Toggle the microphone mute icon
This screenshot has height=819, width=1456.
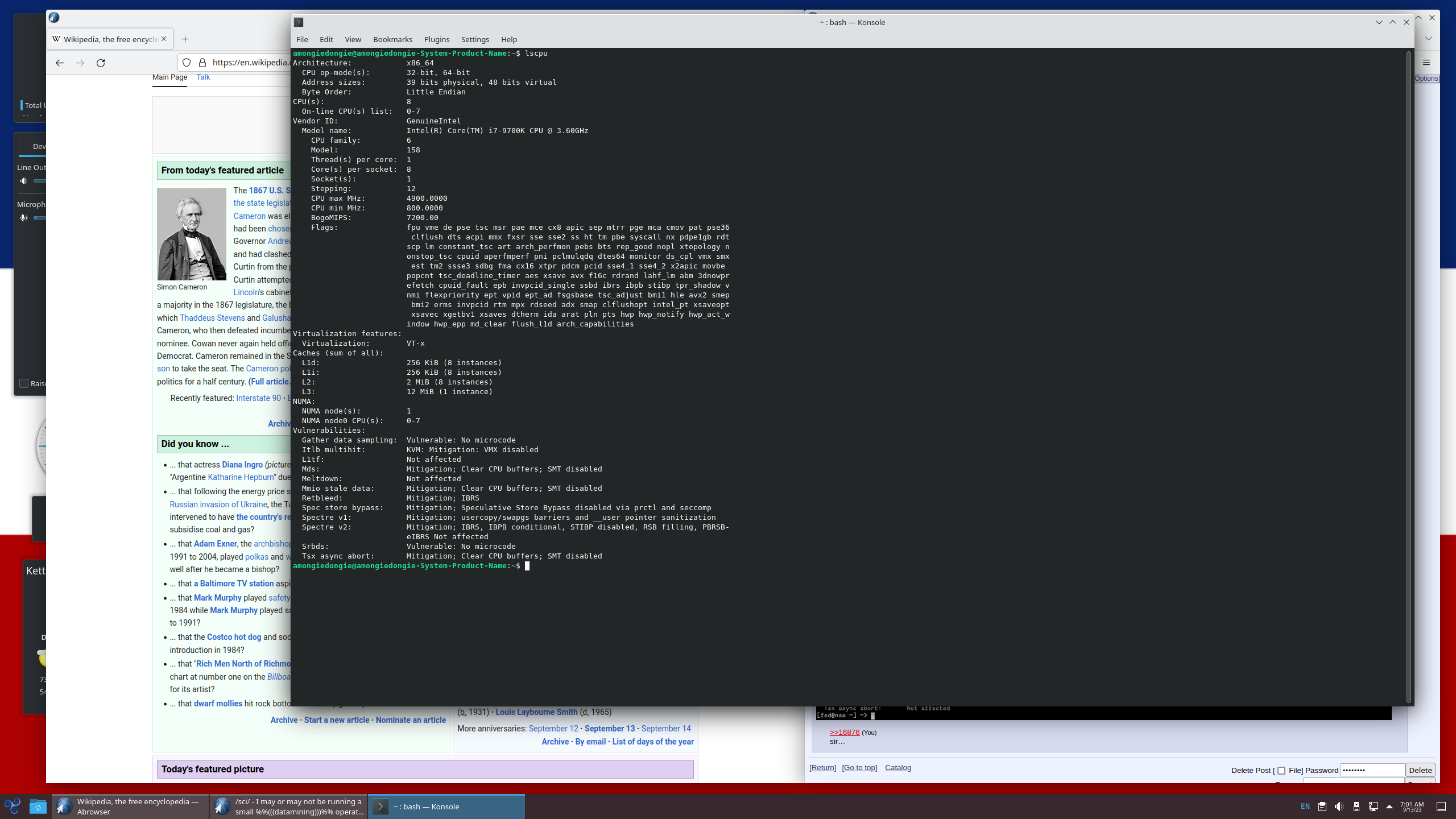pyautogui.click(x=23, y=218)
